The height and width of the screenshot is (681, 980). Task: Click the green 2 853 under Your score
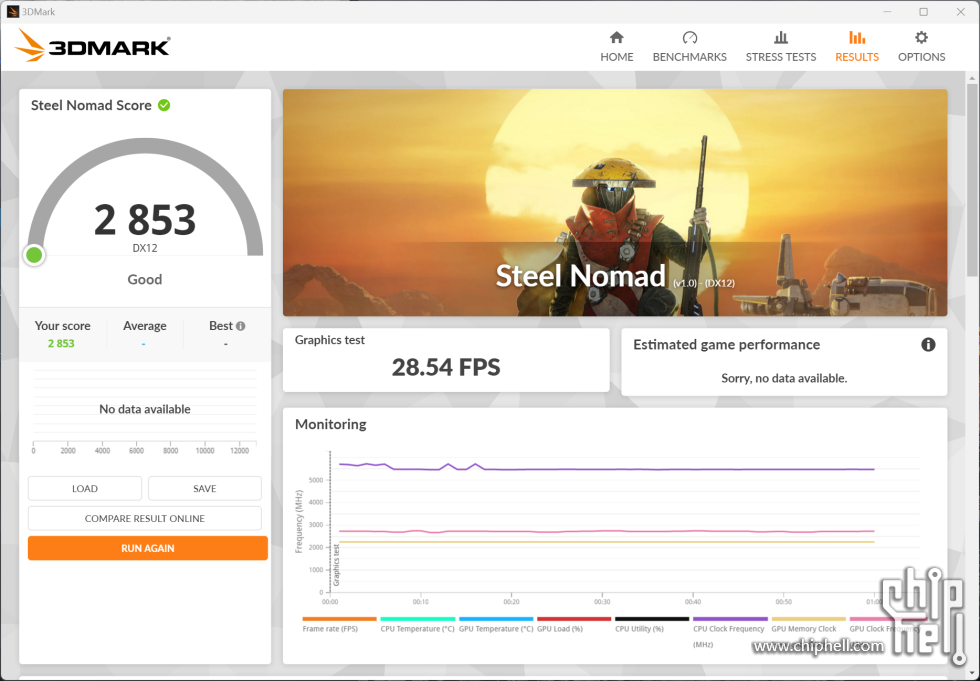click(61, 344)
